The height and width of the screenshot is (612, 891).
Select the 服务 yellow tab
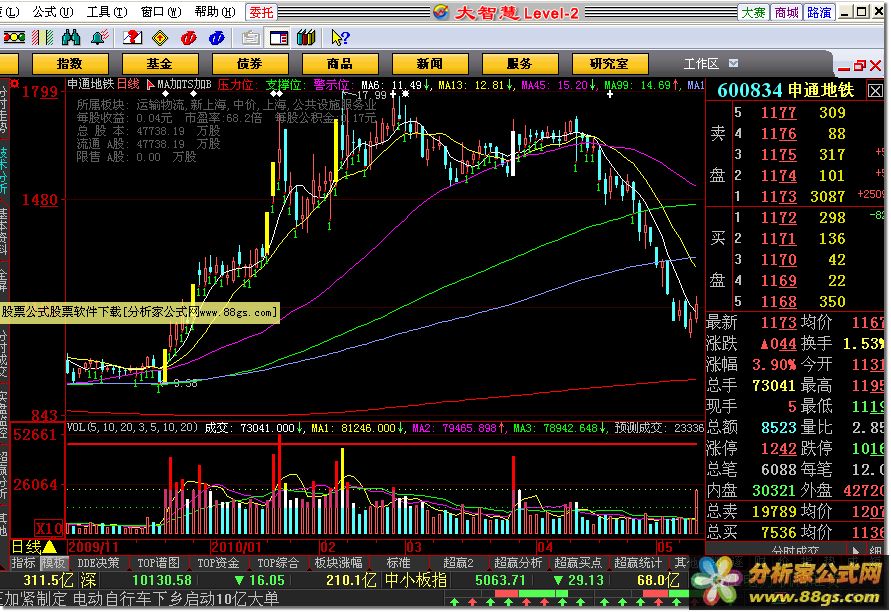(x=519, y=64)
